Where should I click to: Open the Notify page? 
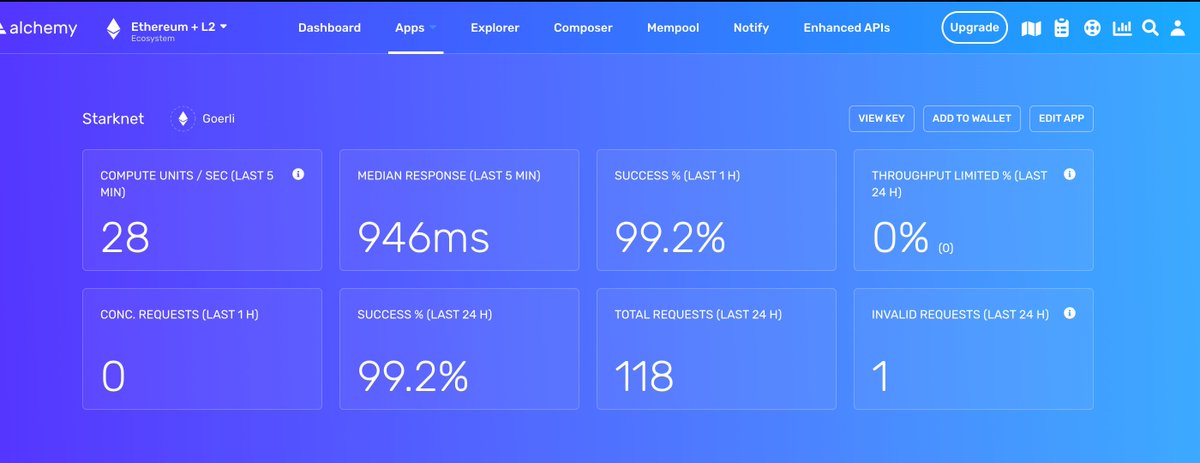[x=751, y=28]
